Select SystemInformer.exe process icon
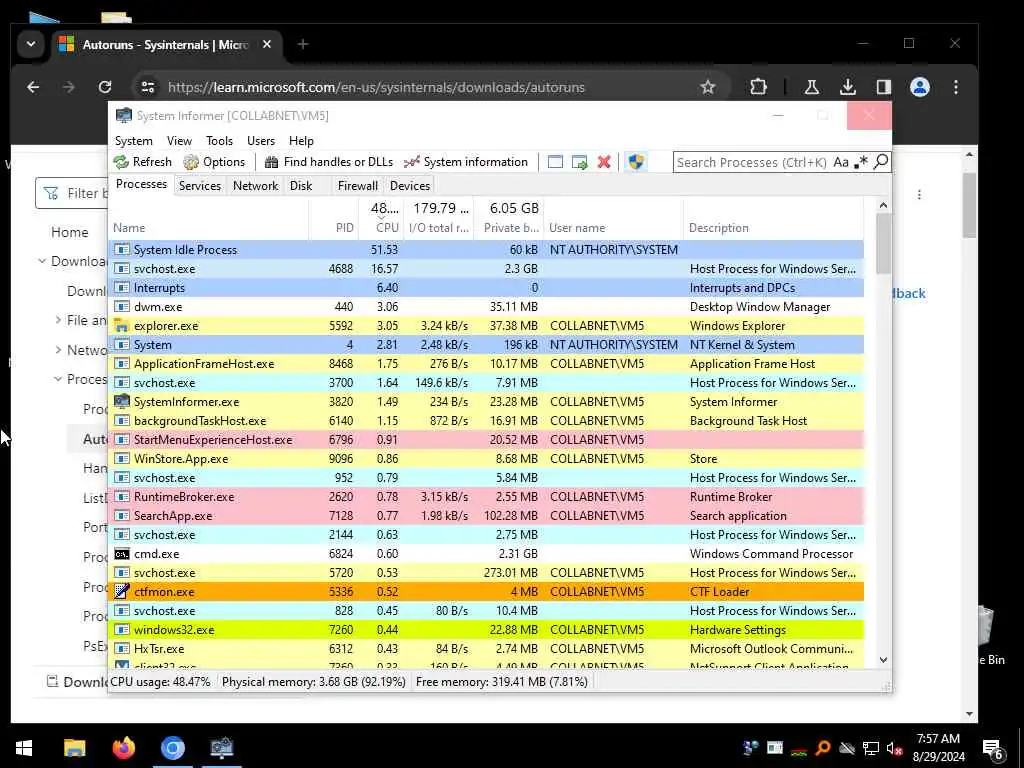The width and height of the screenshot is (1024, 768). pyautogui.click(x=121, y=402)
